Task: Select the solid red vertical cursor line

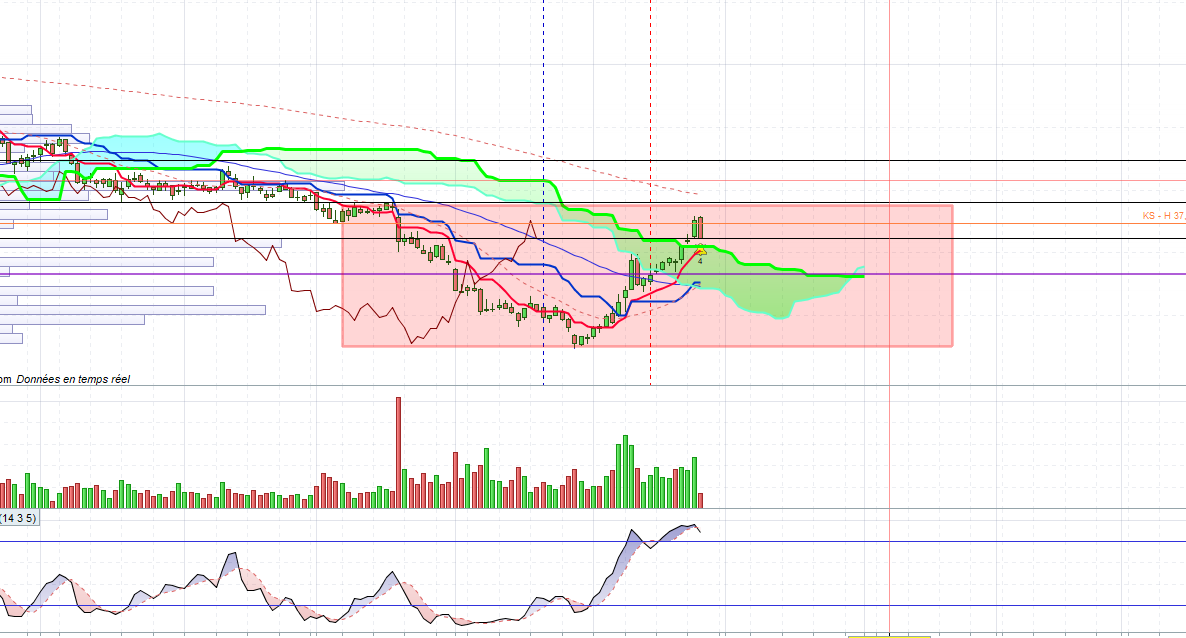Action: [890, 318]
